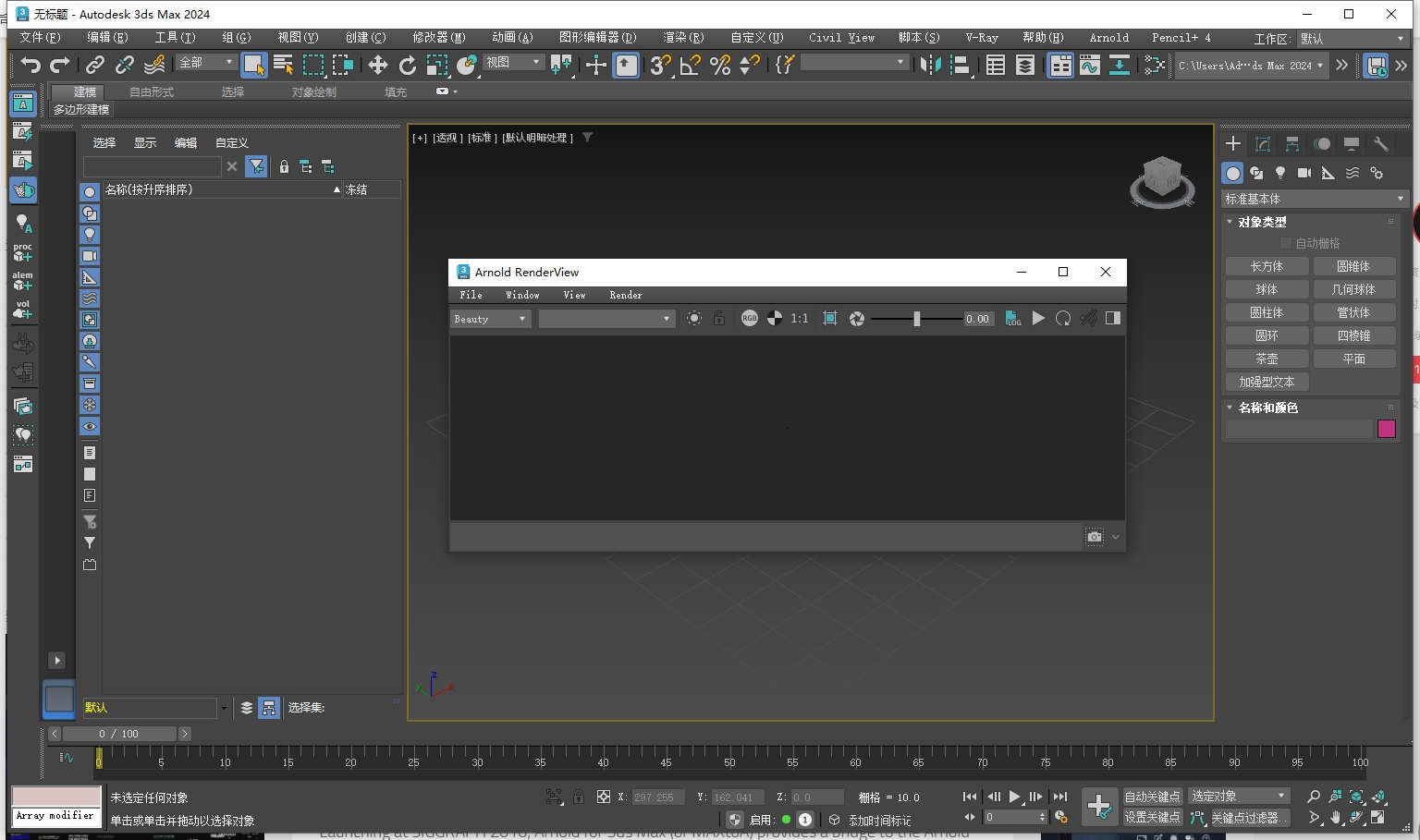Click the Redo arrow in main toolbar

pyautogui.click(x=60, y=65)
